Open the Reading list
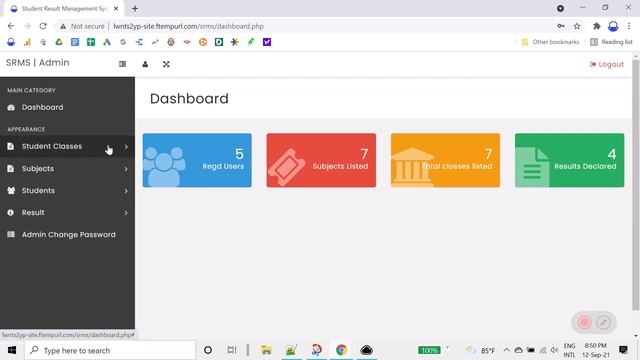640x360 pixels. point(611,42)
